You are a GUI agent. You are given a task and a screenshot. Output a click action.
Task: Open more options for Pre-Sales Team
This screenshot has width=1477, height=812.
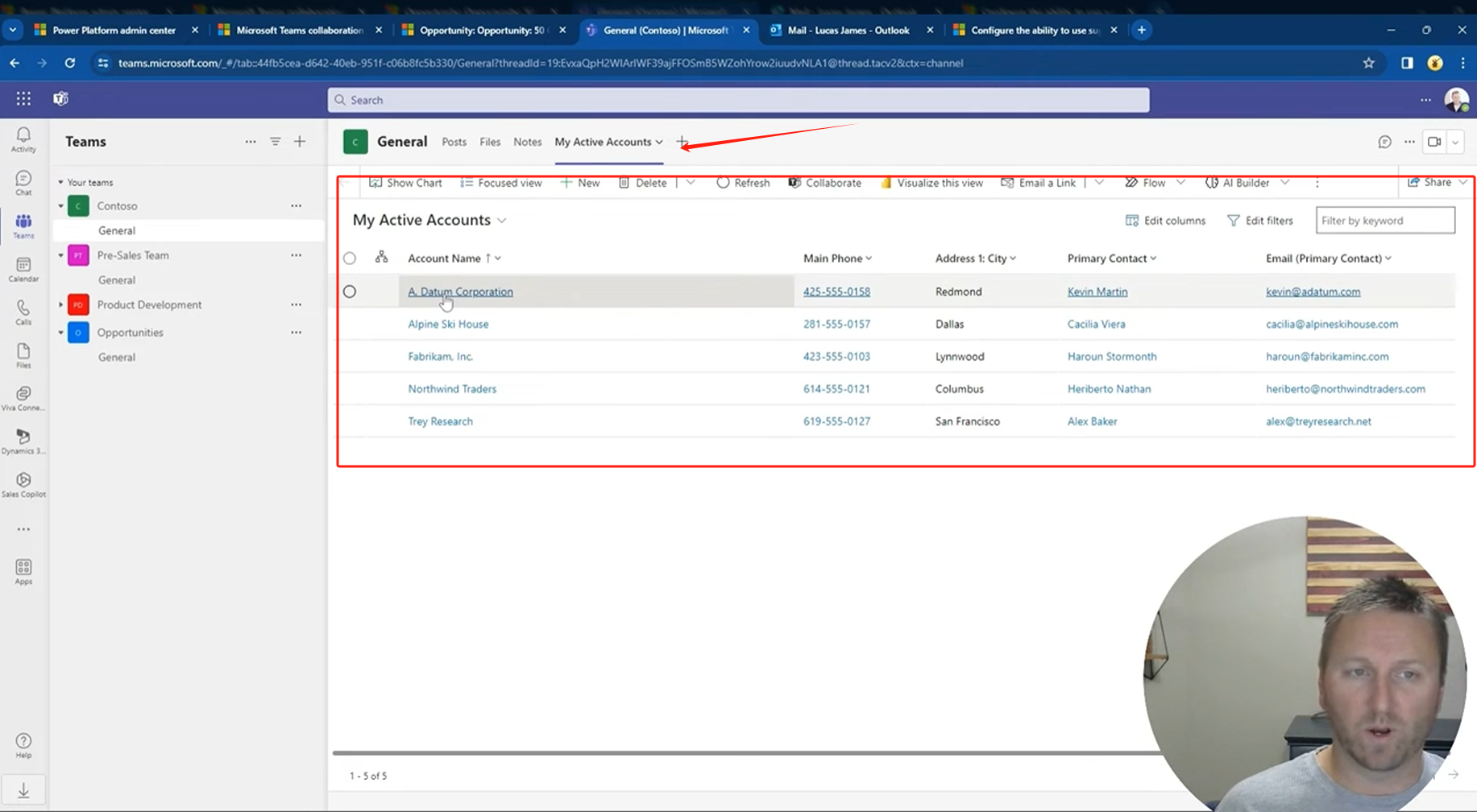click(297, 255)
